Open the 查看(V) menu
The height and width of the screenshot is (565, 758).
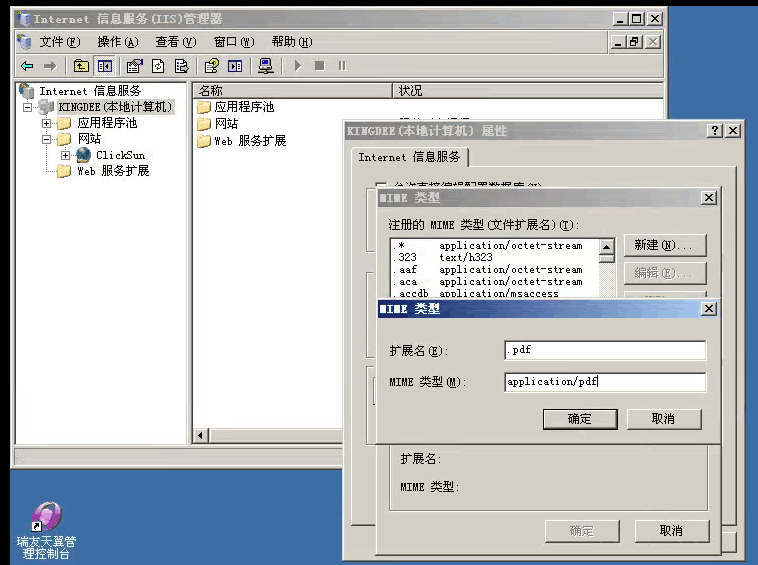(176, 42)
